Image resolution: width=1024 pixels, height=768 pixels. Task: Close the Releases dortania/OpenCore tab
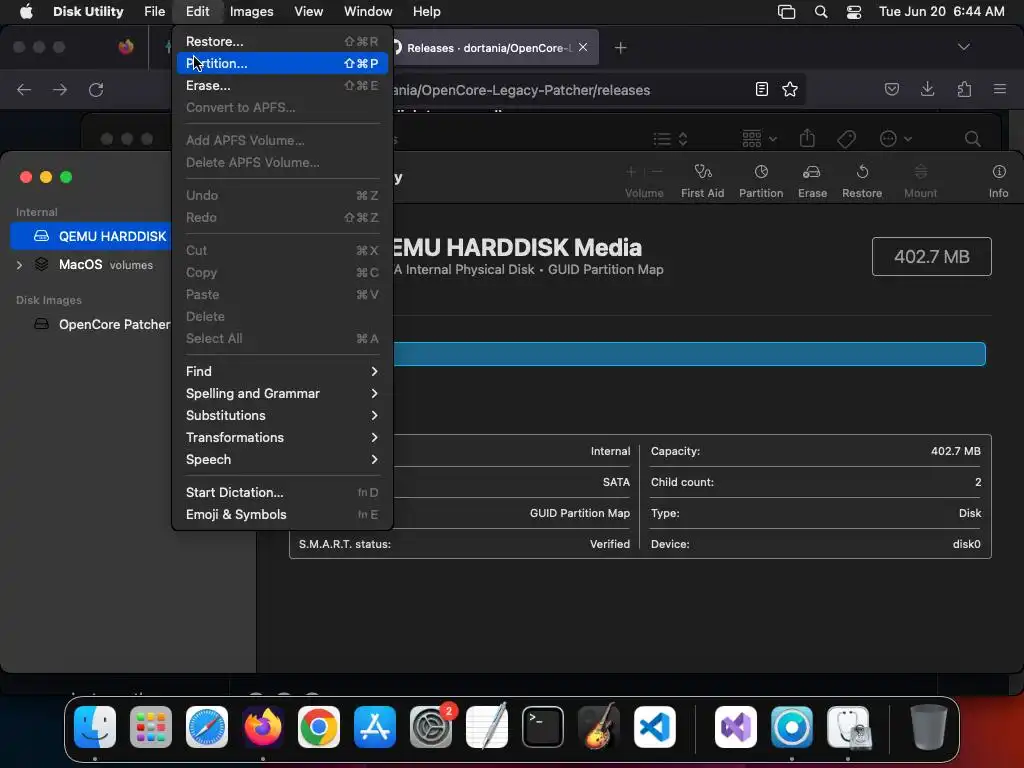point(583,48)
